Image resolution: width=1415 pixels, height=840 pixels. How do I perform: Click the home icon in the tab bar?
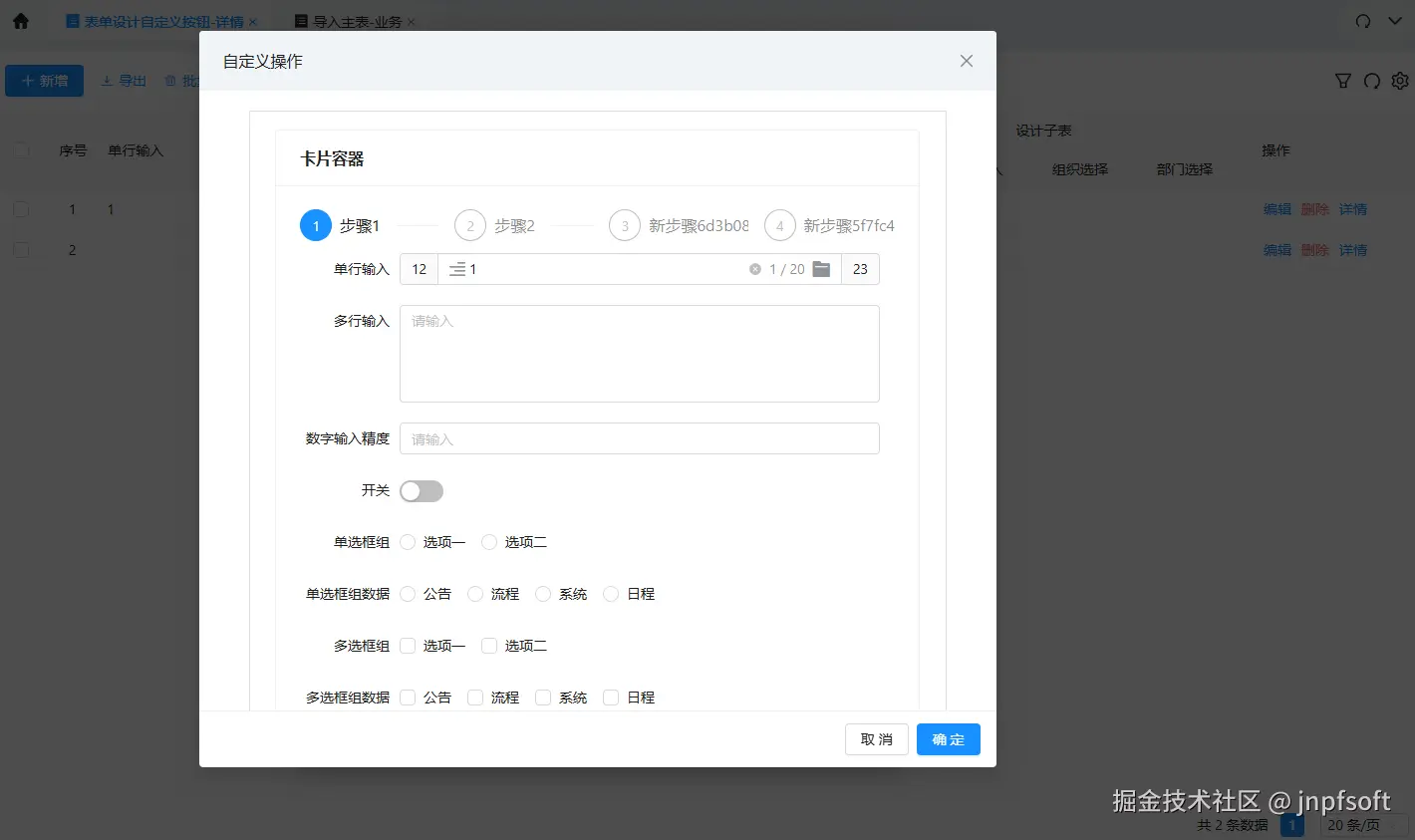(20, 21)
